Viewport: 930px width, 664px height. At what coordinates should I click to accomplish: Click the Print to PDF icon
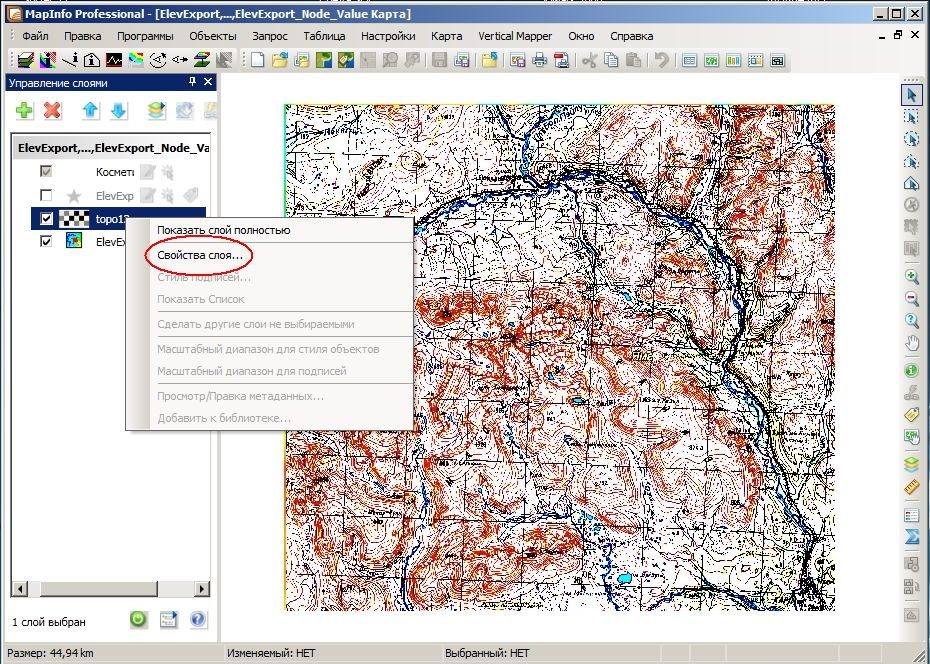(561, 60)
